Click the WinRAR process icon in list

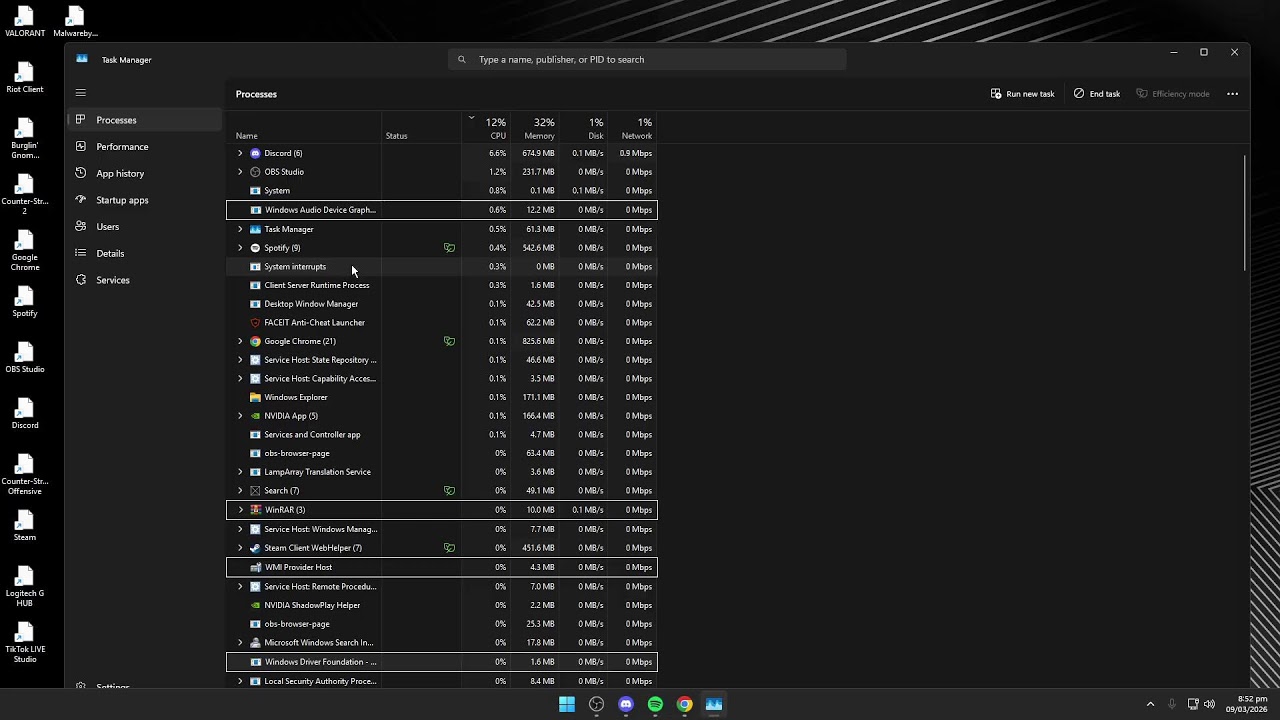[x=255, y=510]
